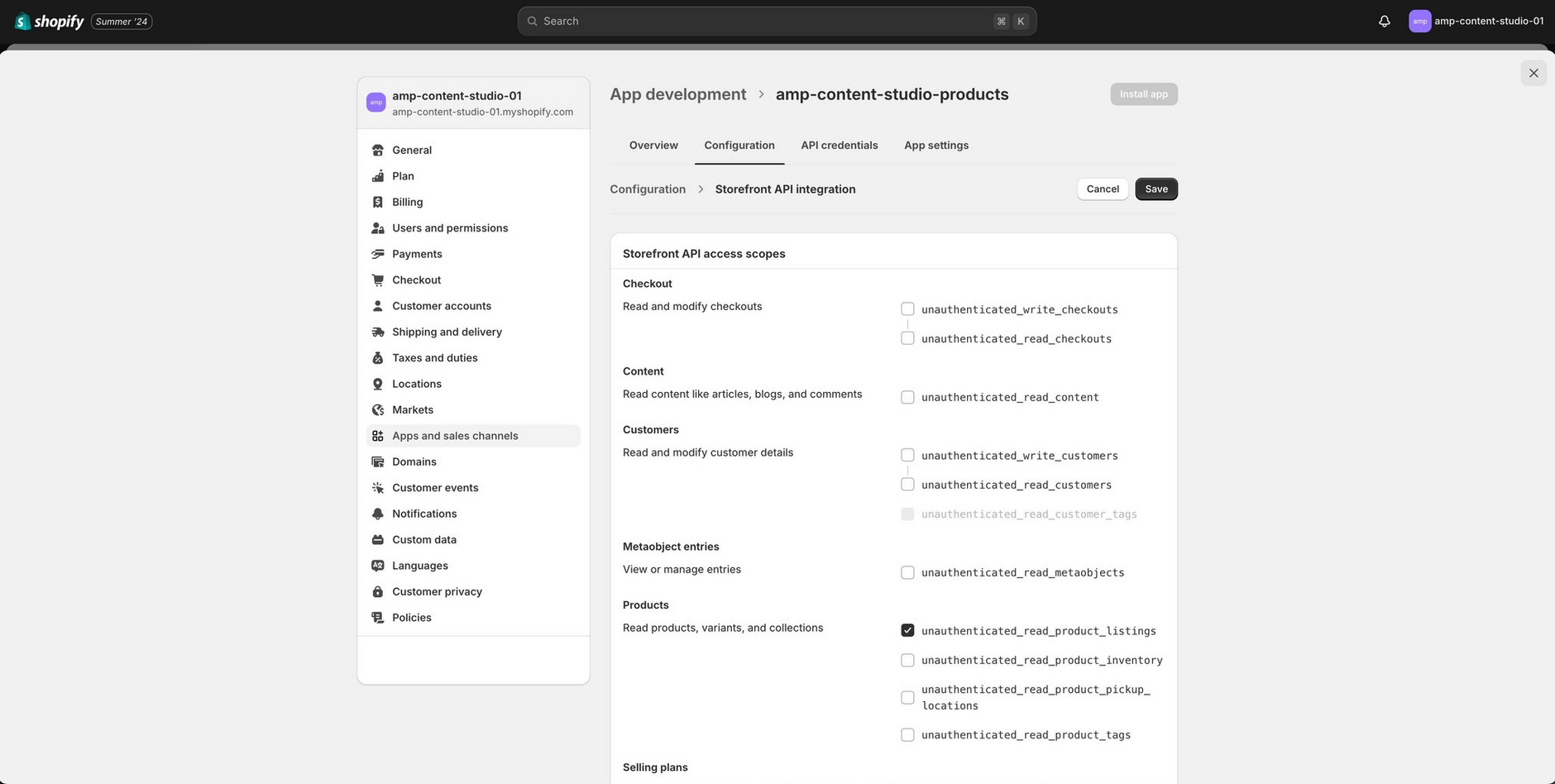This screenshot has height=784, width=1555.
Task: Click the General store icon
Action: 378,151
